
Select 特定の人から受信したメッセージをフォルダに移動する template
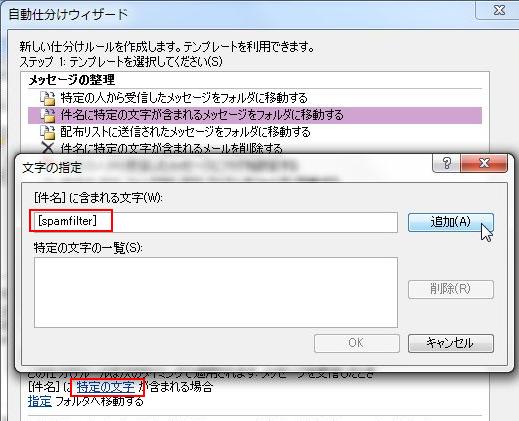pos(184,98)
